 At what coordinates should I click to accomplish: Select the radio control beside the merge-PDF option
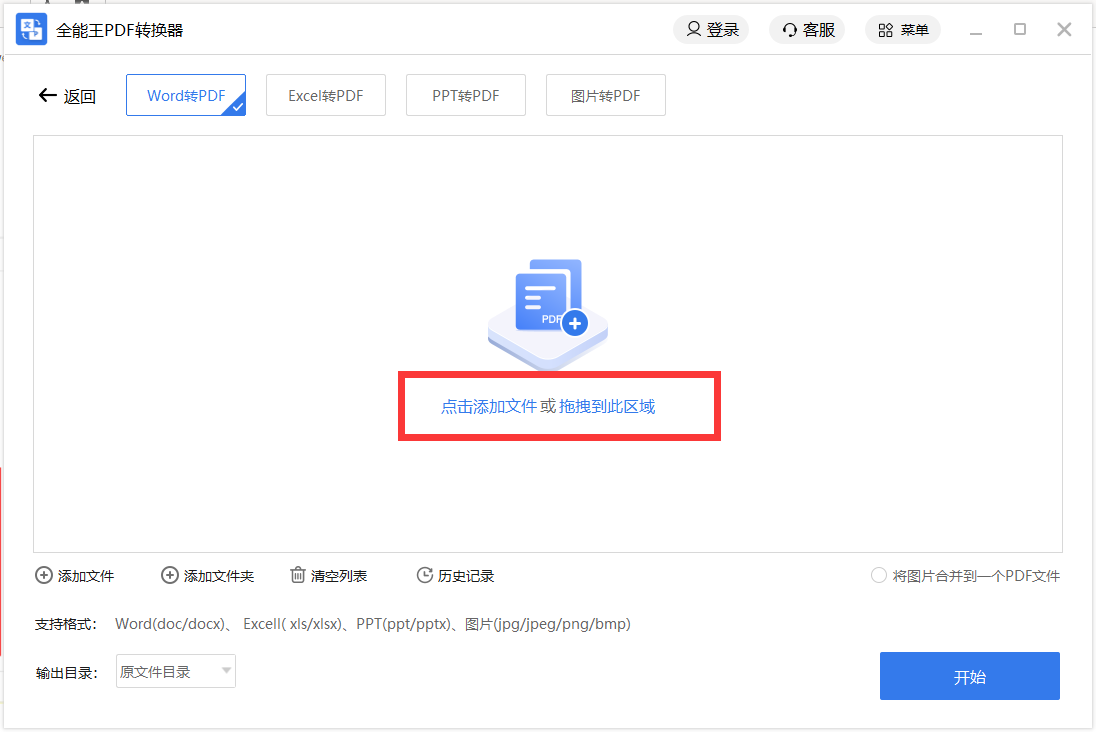click(x=878, y=575)
